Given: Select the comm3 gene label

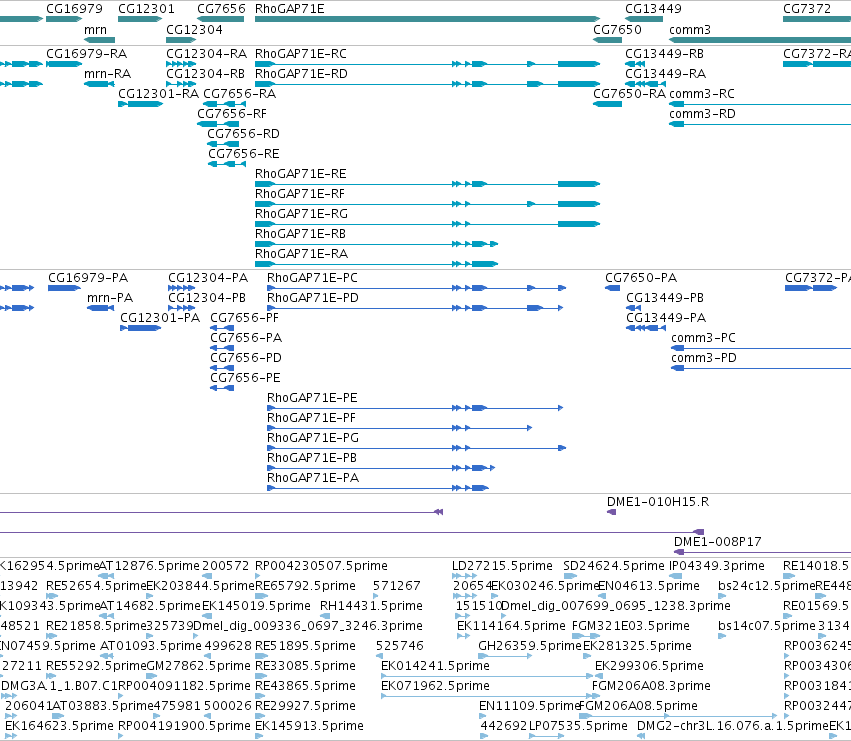Looking at the screenshot, I should point(690,29).
